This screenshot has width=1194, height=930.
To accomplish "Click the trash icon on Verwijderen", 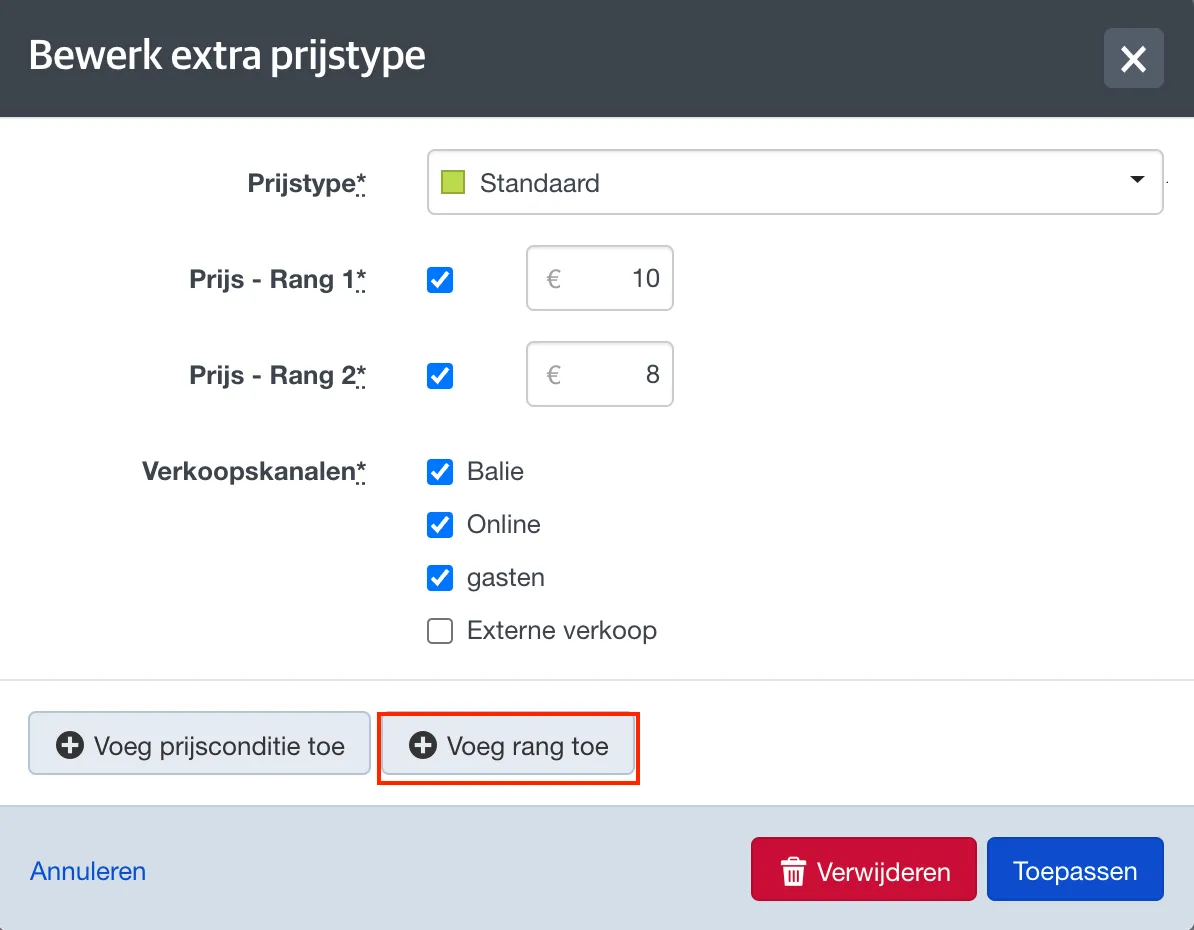I will [793, 871].
